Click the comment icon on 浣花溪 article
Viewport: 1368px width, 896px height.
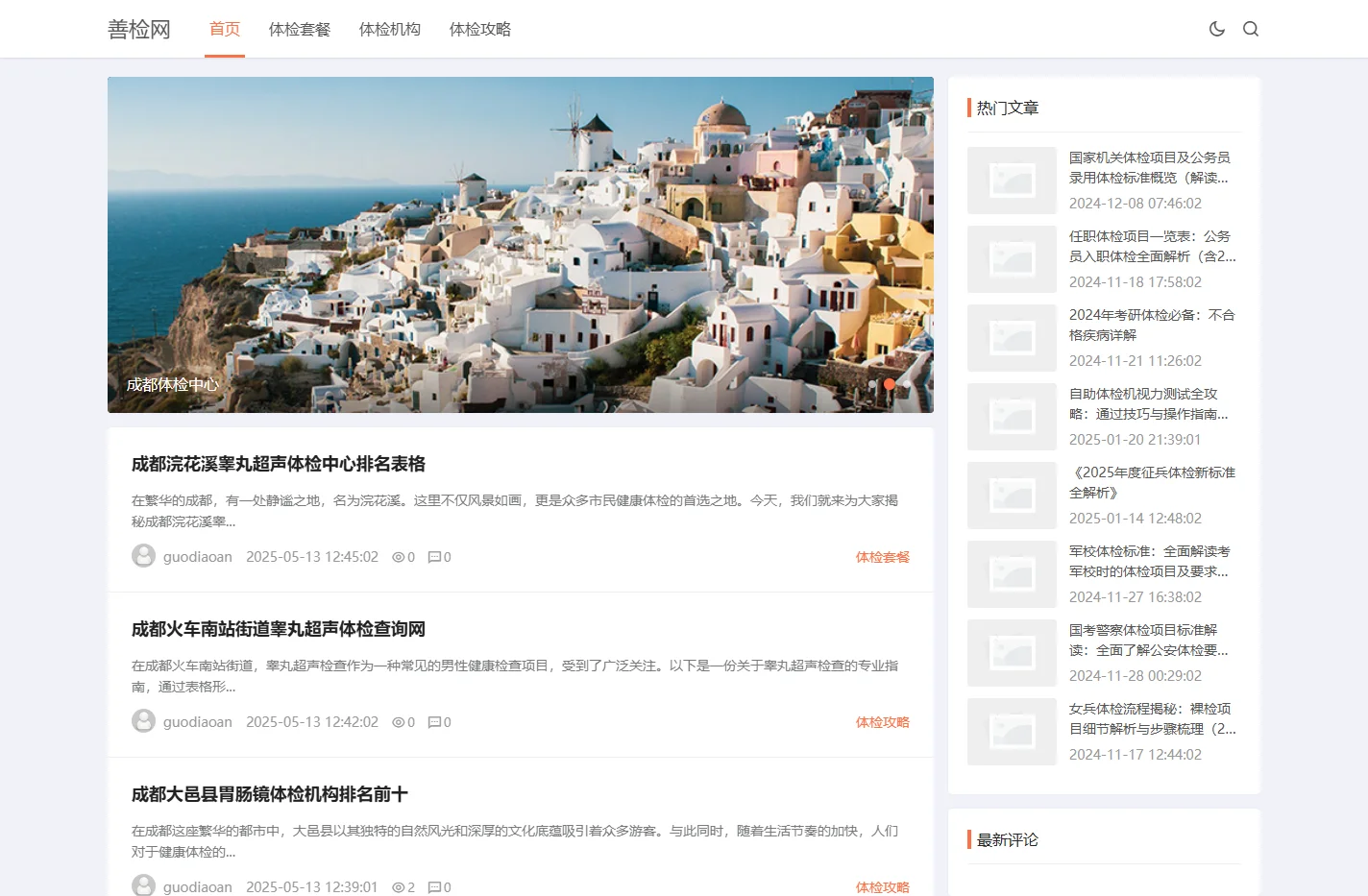[x=433, y=557]
